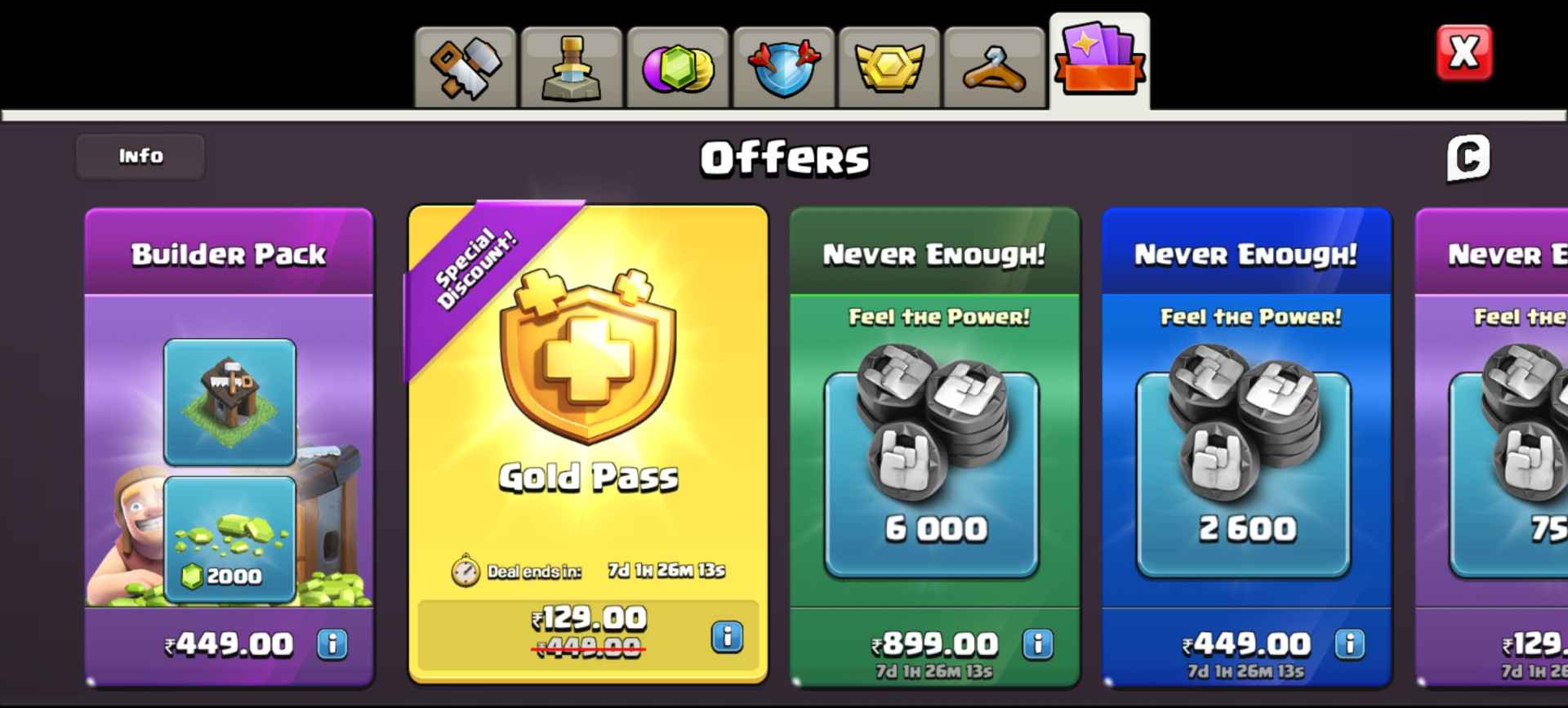The image size is (1568, 708).
Task: Purchase 6 000 medals for ₹899.00
Action: pos(935,645)
